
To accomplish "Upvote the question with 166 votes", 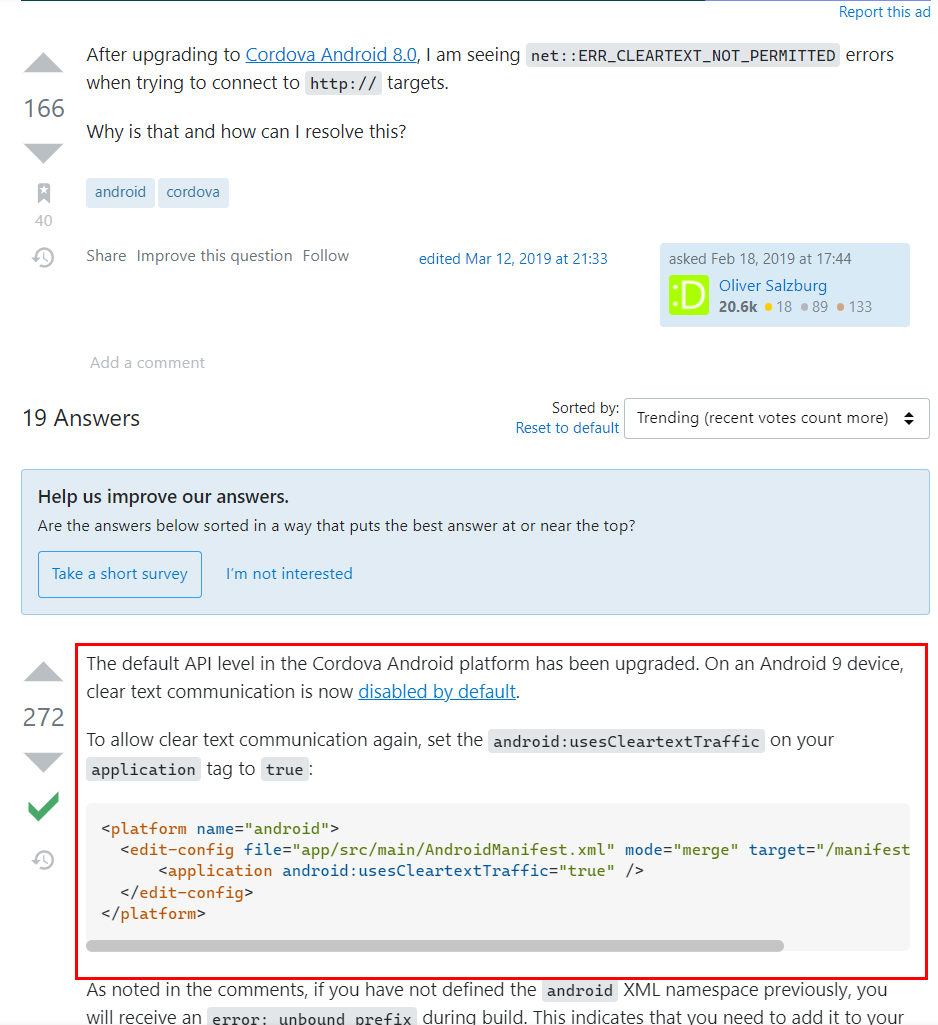I will point(43,63).
